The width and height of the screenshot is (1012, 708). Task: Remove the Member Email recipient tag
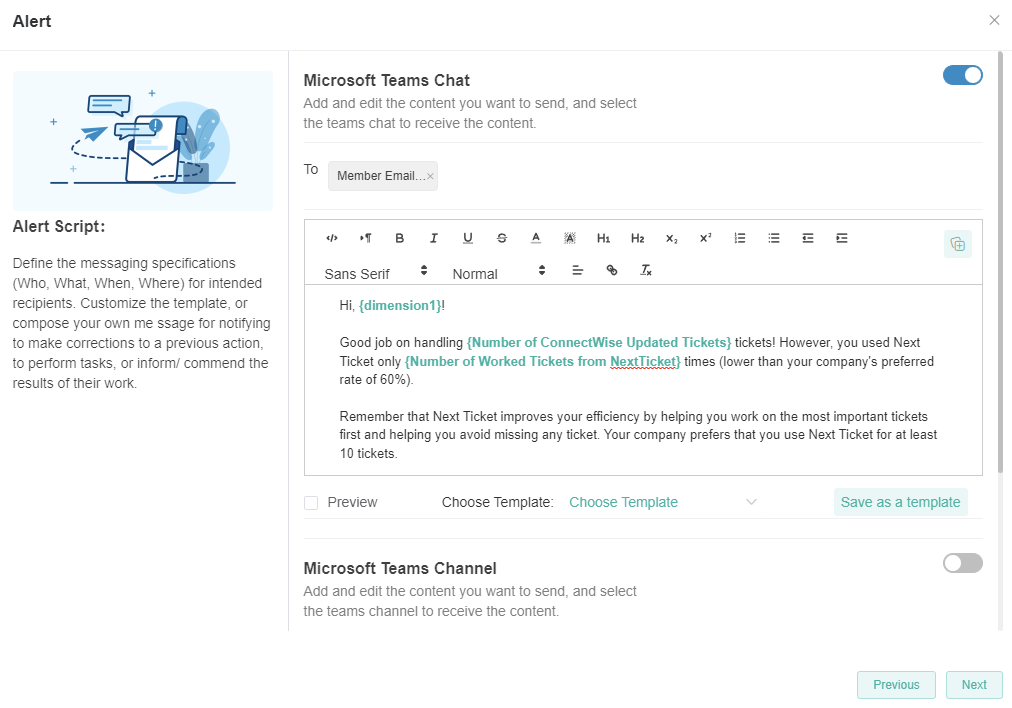tap(430, 176)
